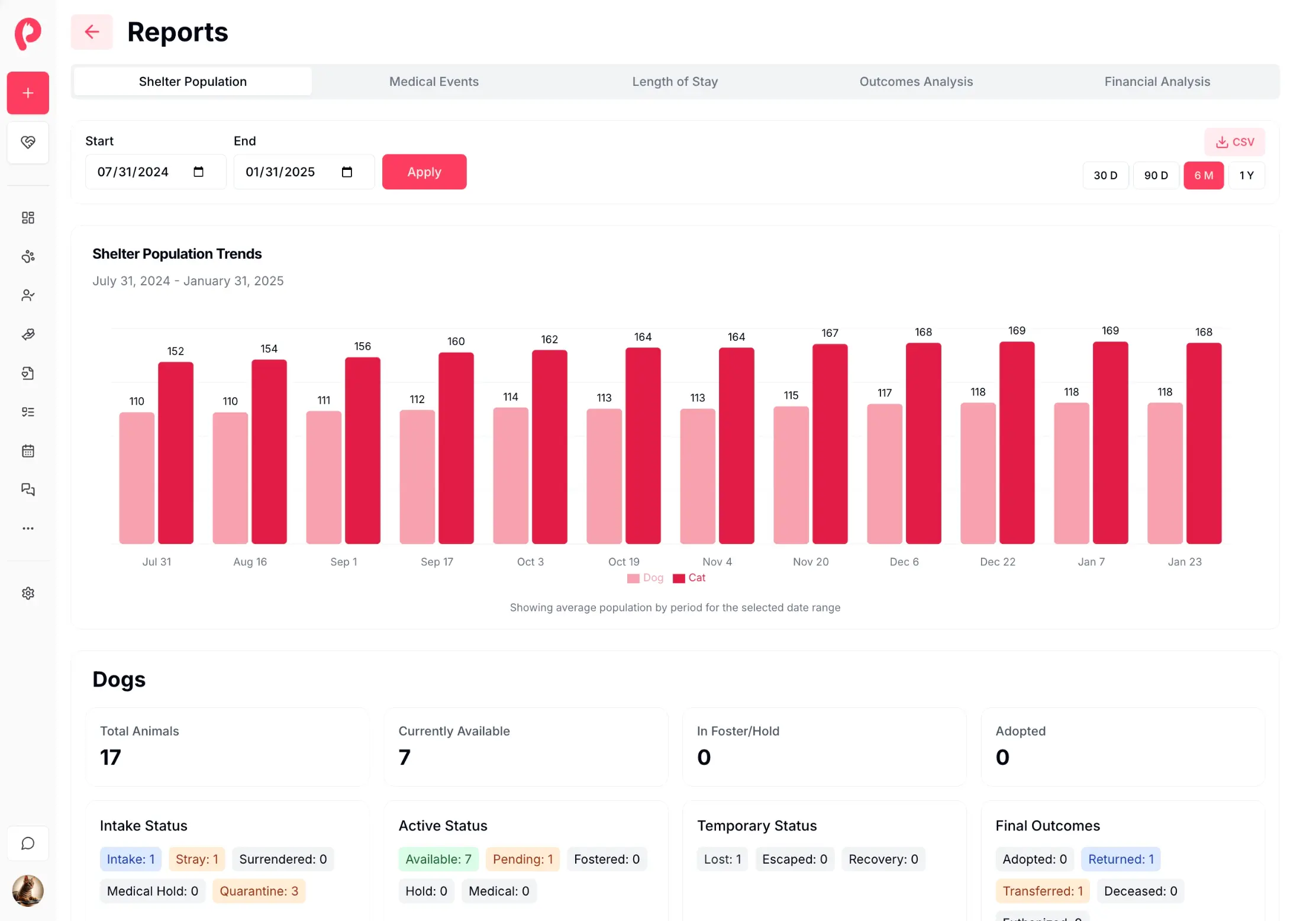Select the 6 M range preset
This screenshot has width=1316, height=921.
[x=1204, y=175]
